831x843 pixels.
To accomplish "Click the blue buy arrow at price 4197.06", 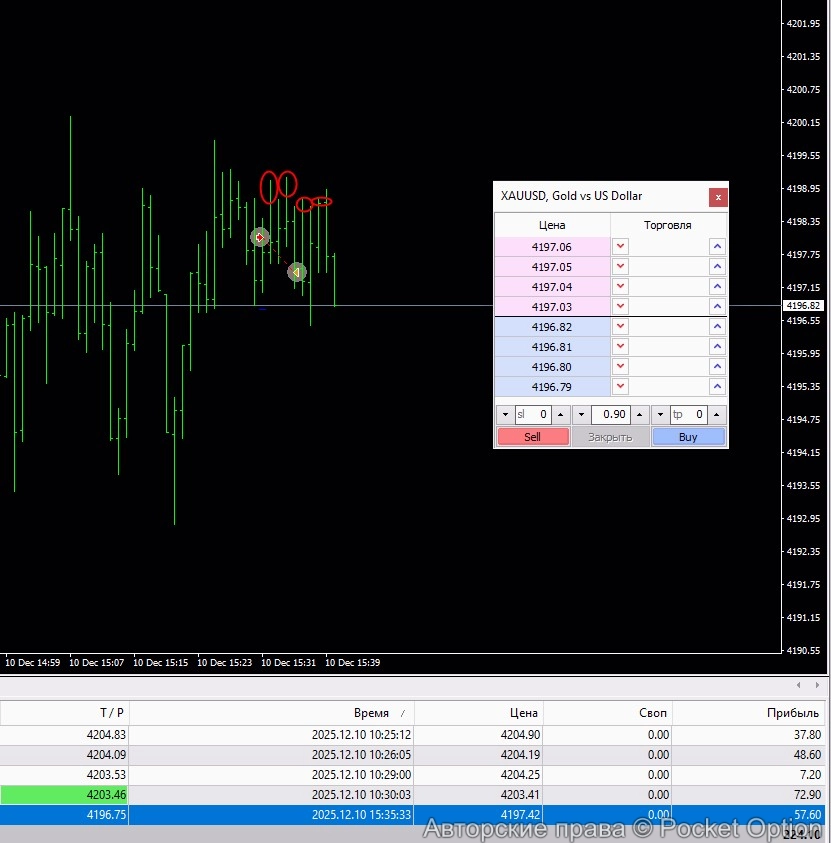I will click(x=717, y=246).
